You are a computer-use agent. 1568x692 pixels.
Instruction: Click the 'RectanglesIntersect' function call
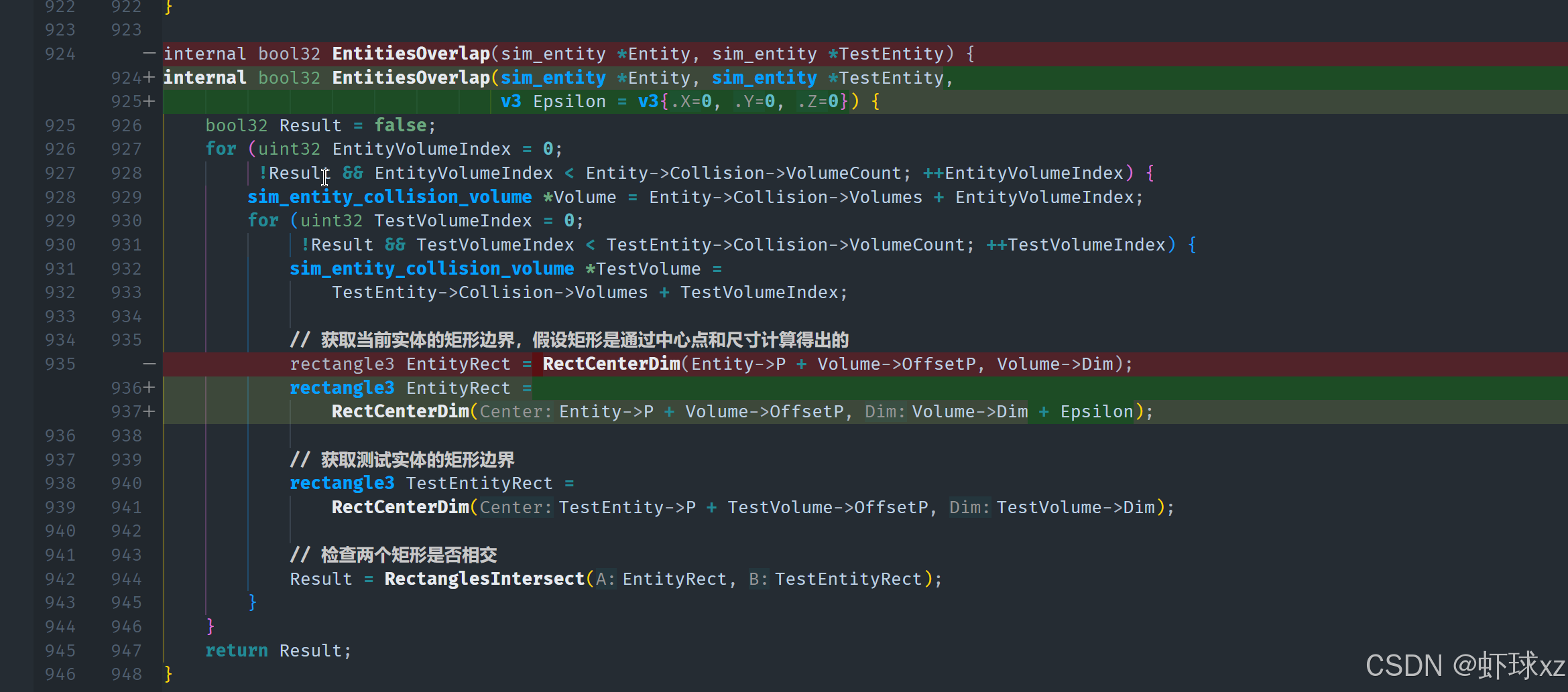click(x=485, y=579)
